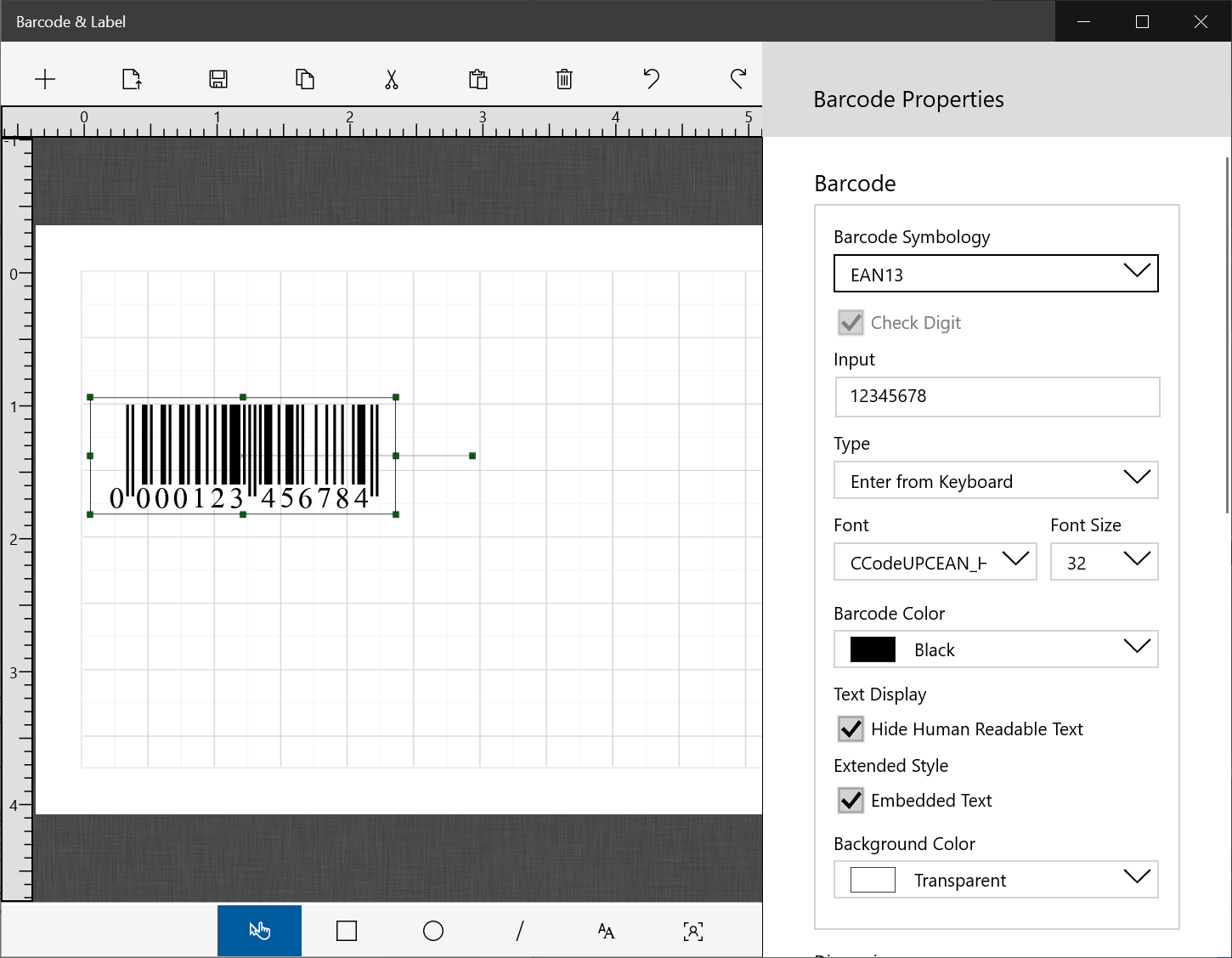Image resolution: width=1232 pixels, height=958 pixels.
Task: Save the label with the floppy disk icon
Action: click(218, 79)
